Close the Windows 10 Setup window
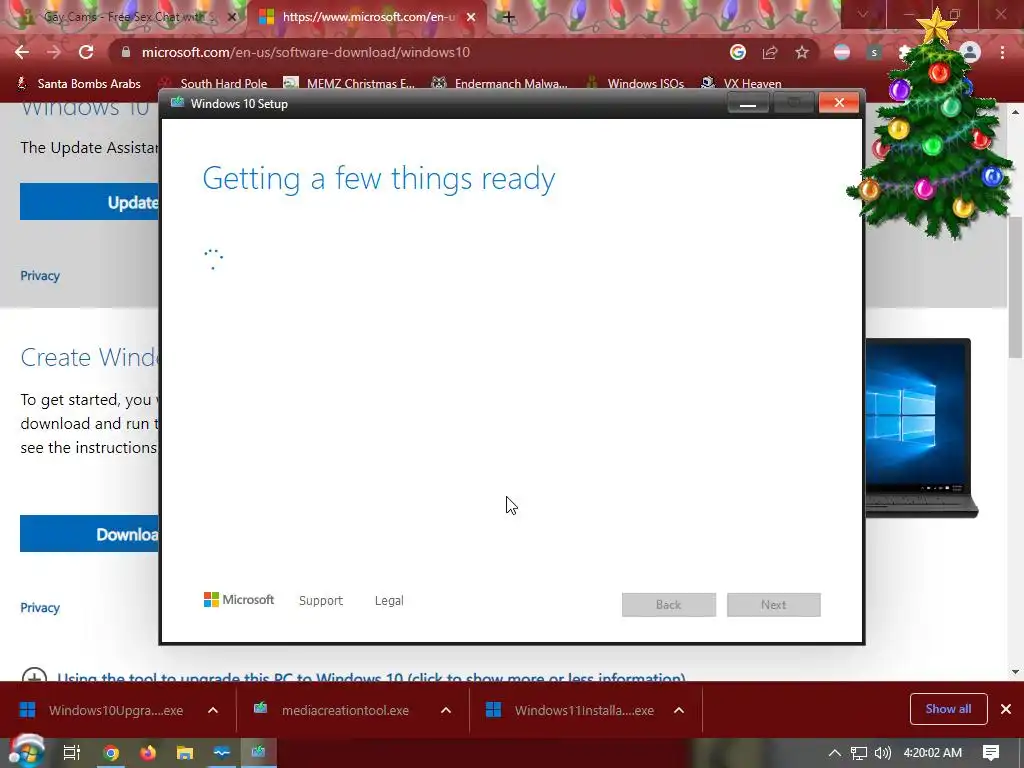The width and height of the screenshot is (1024, 768). [x=839, y=103]
